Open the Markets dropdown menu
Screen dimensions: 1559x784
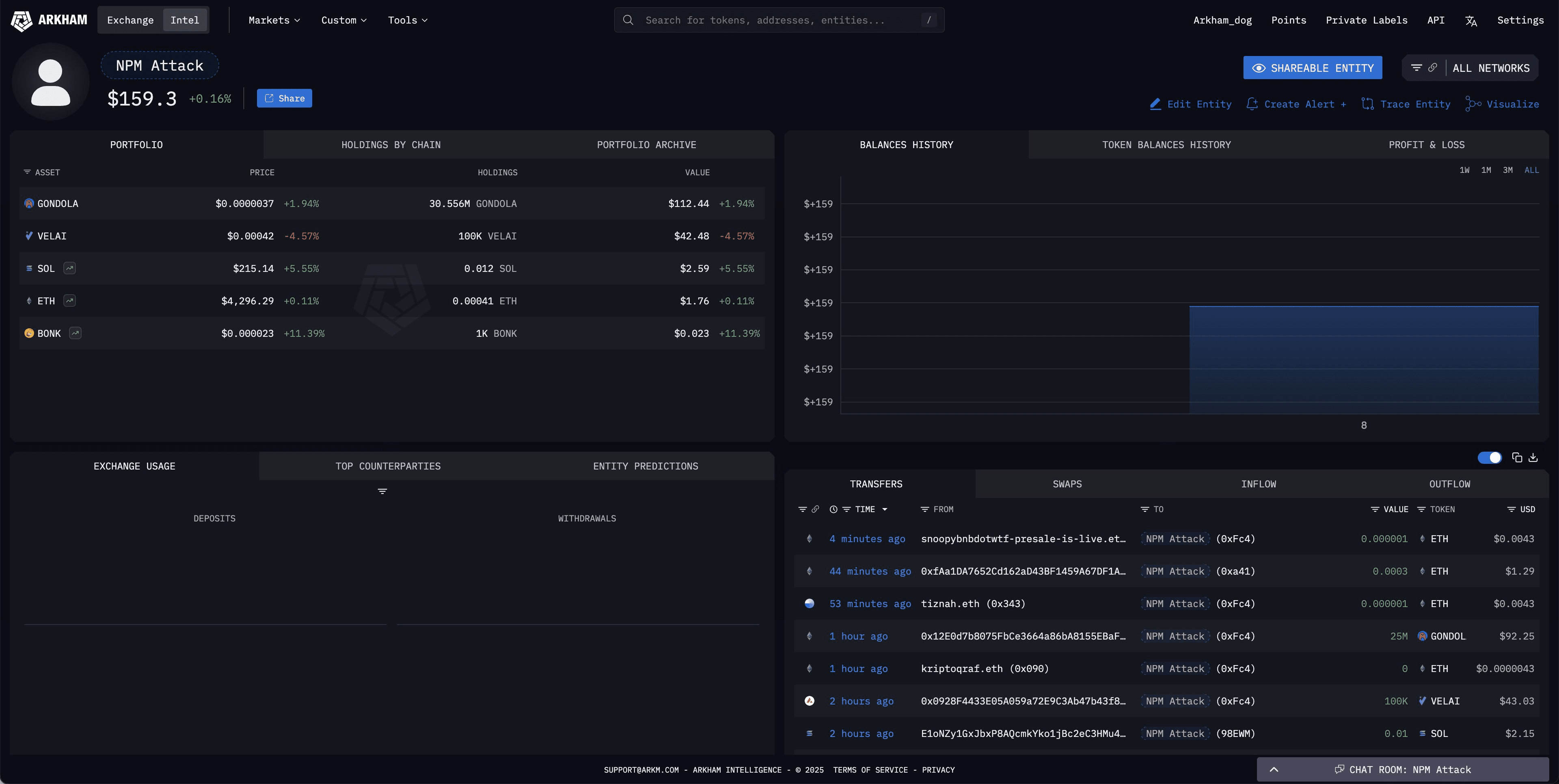(274, 20)
